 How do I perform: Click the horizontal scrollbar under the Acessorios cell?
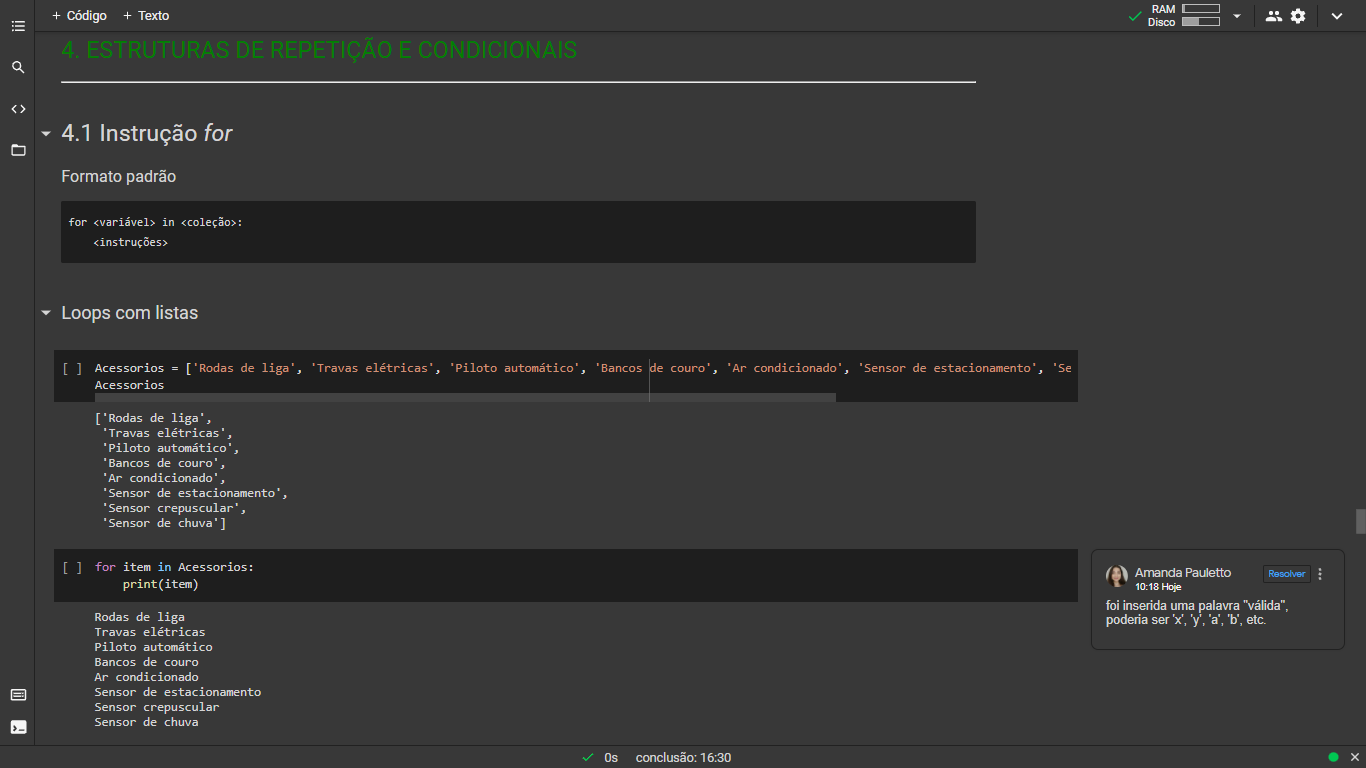coord(465,397)
